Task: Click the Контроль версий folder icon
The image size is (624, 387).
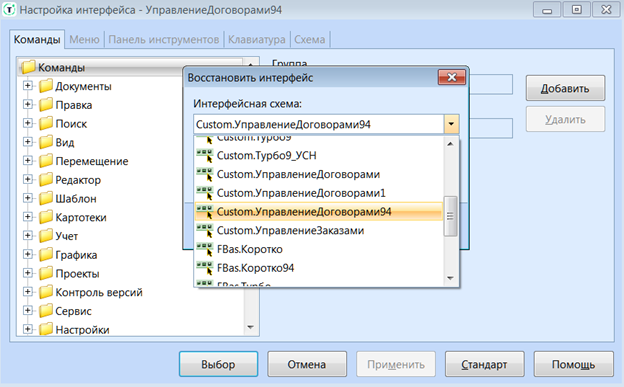Action: (46, 291)
